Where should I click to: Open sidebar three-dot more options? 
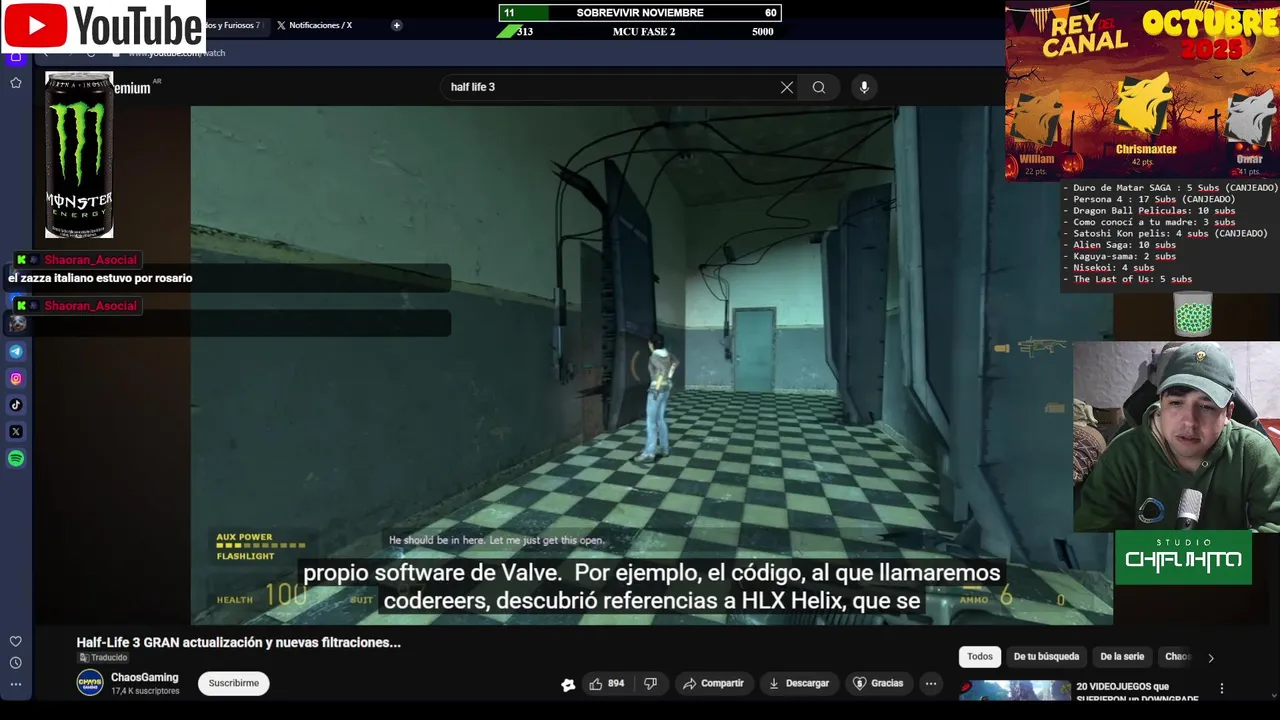point(16,685)
